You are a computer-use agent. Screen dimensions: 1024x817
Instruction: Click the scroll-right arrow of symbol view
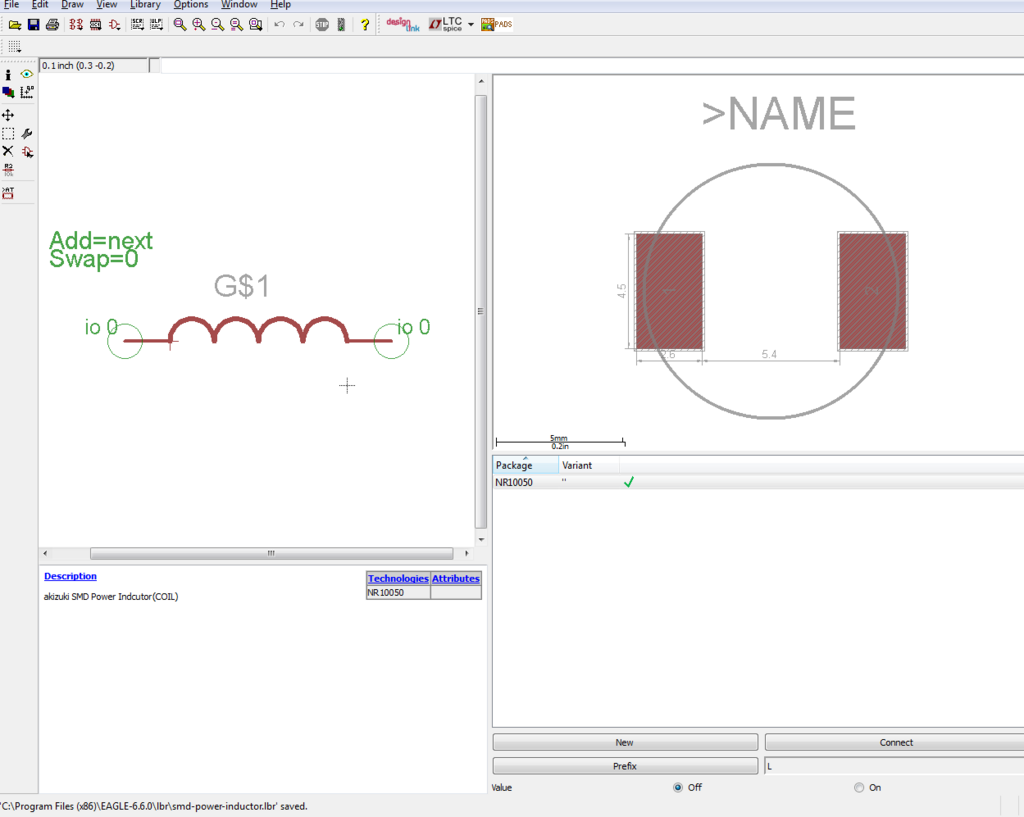point(466,553)
